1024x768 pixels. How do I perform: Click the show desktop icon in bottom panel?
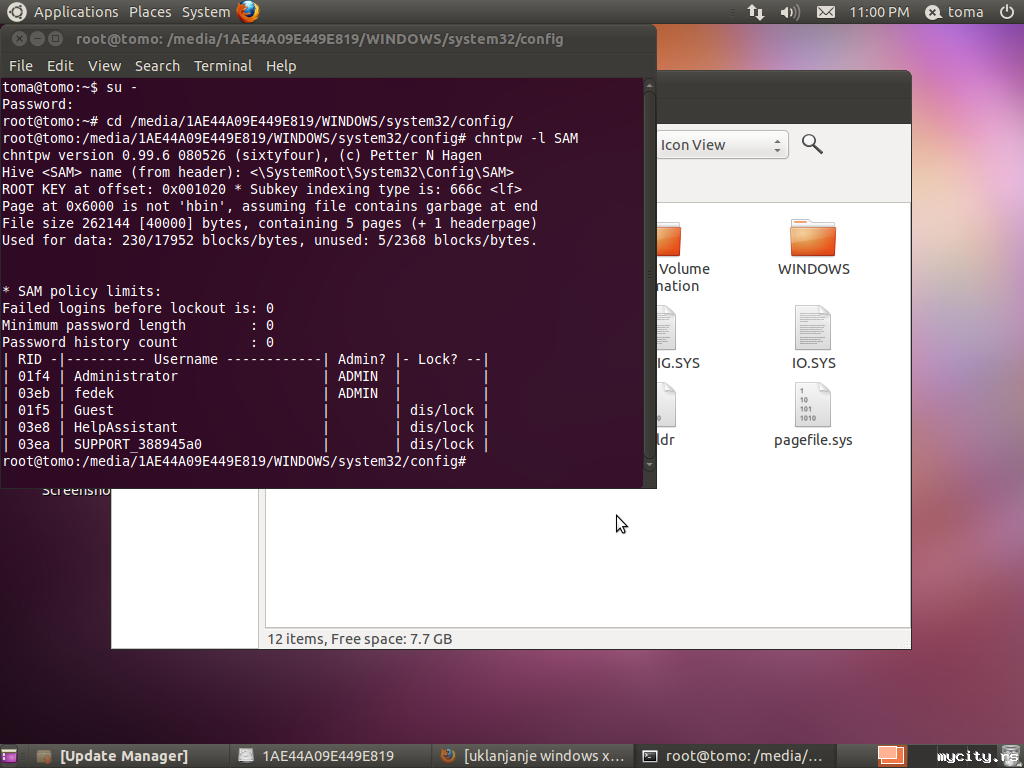tap(11, 756)
